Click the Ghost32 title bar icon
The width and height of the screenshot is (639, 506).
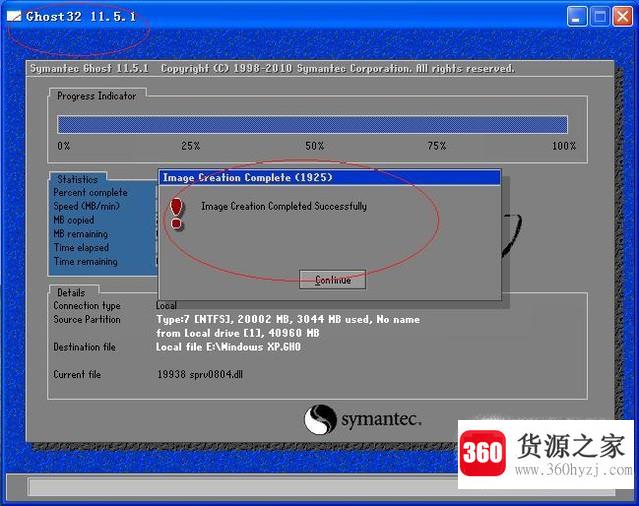click(14, 16)
